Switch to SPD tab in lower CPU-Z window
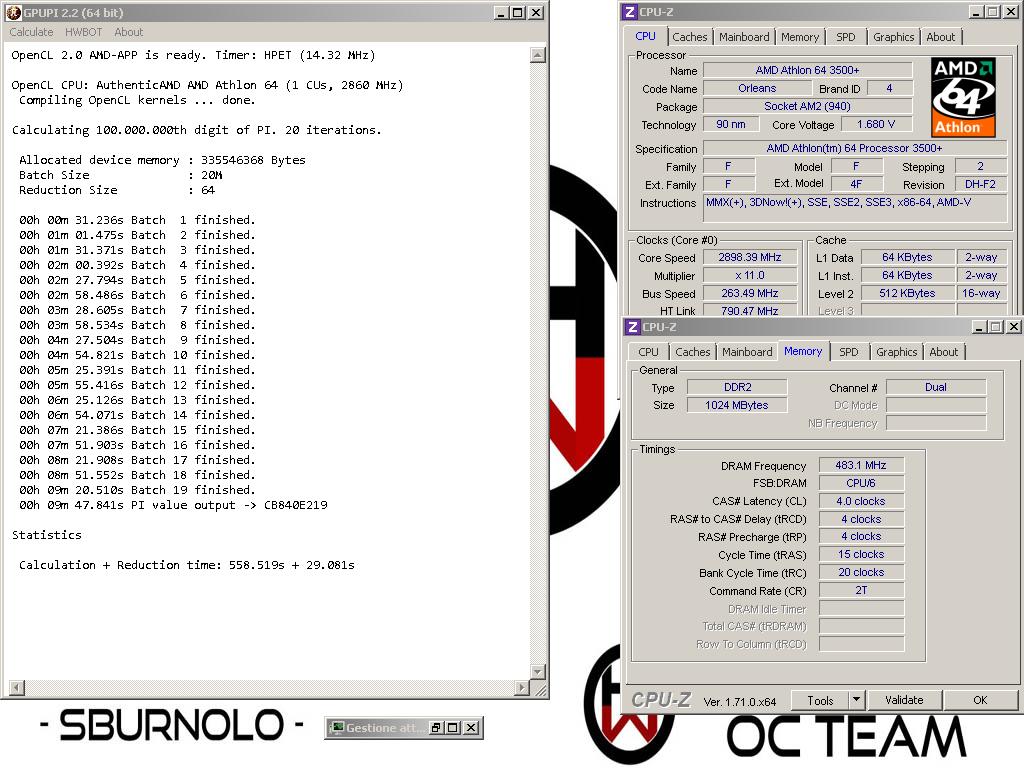The width and height of the screenshot is (1024, 768). [x=849, y=352]
